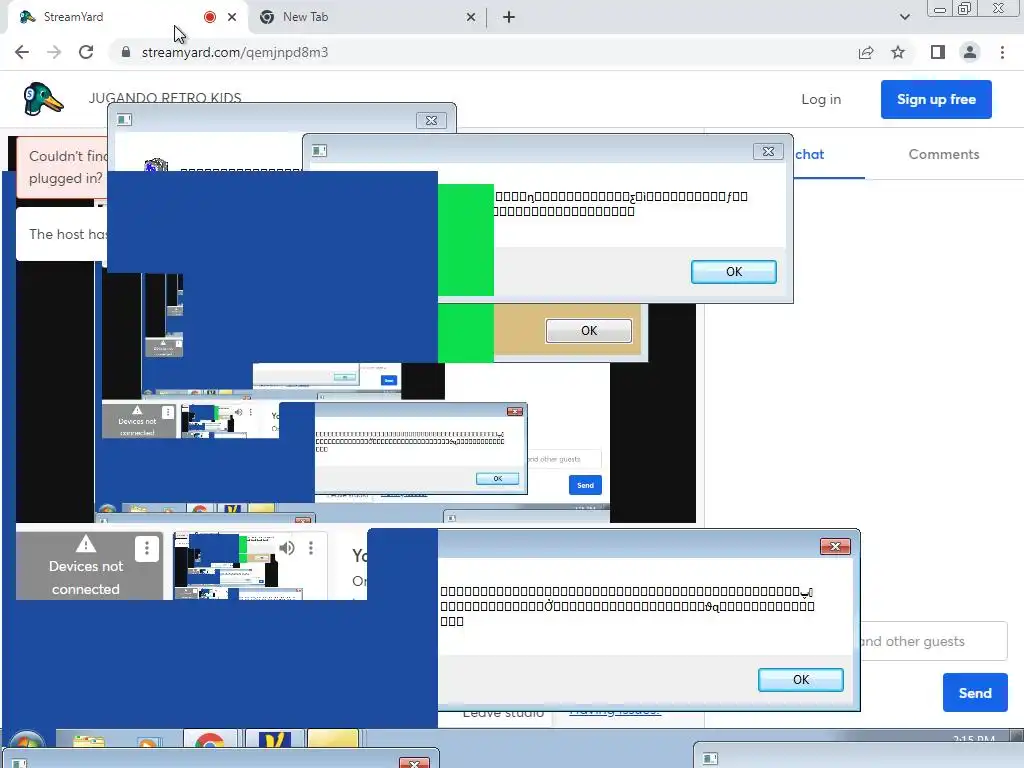
Task: Close the StreamYard tab
Action: point(232,17)
